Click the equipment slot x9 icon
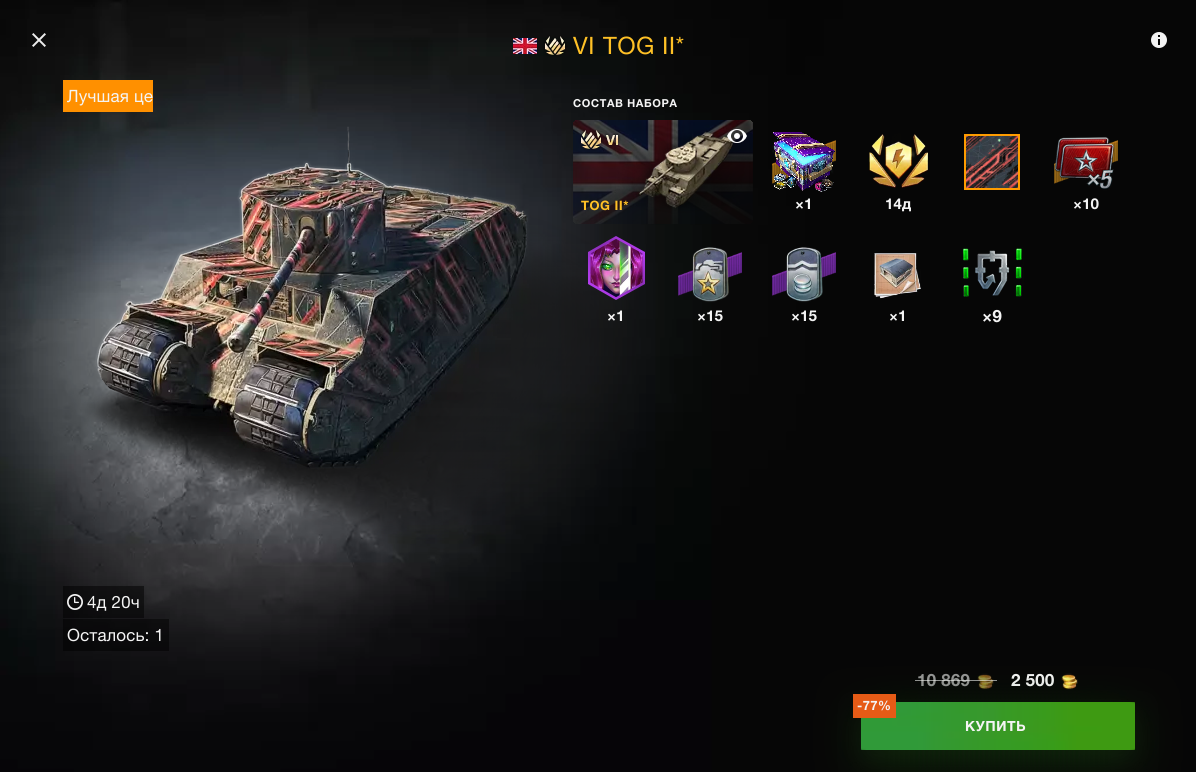 click(x=992, y=272)
